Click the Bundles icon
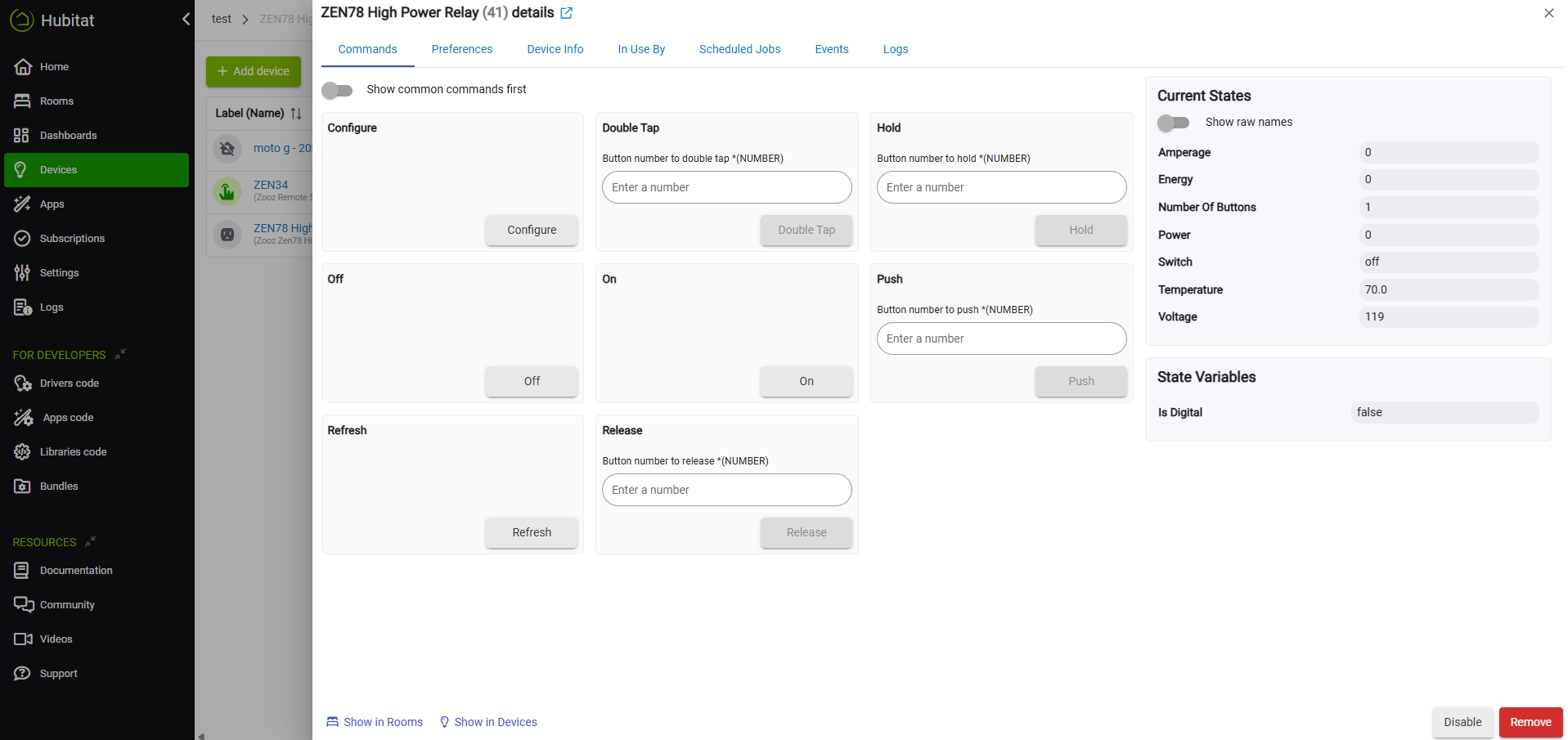Viewport: 1568px width, 740px height. click(22, 487)
